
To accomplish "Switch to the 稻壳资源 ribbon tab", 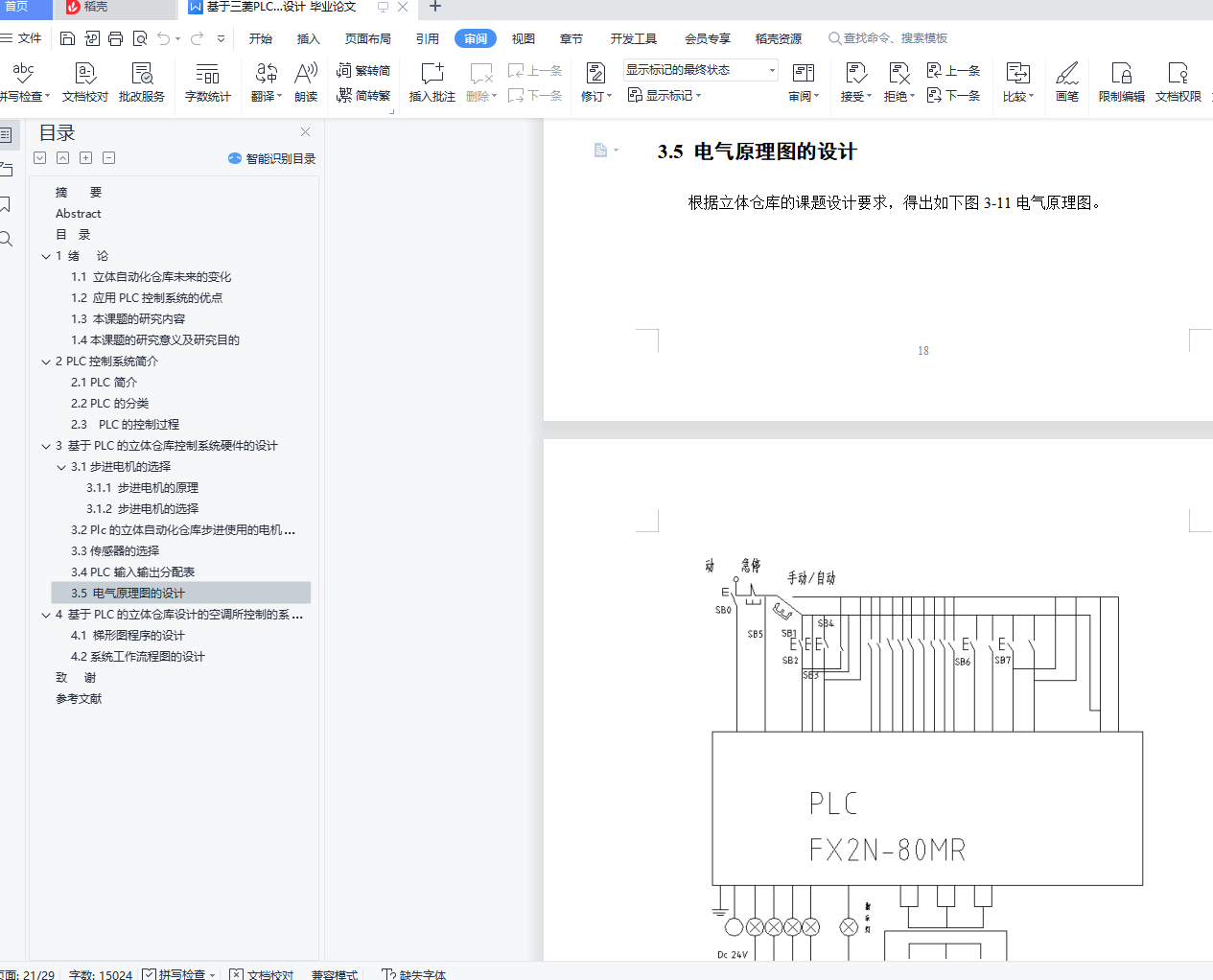I will (x=779, y=38).
